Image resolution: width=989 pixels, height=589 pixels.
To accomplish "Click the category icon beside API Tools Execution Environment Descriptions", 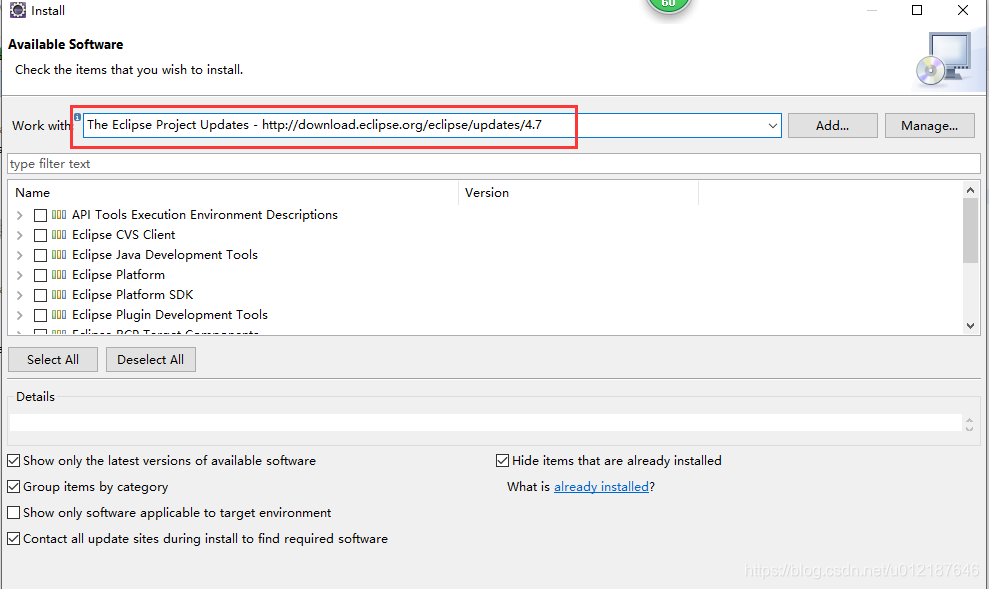I will pyautogui.click(x=59, y=215).
